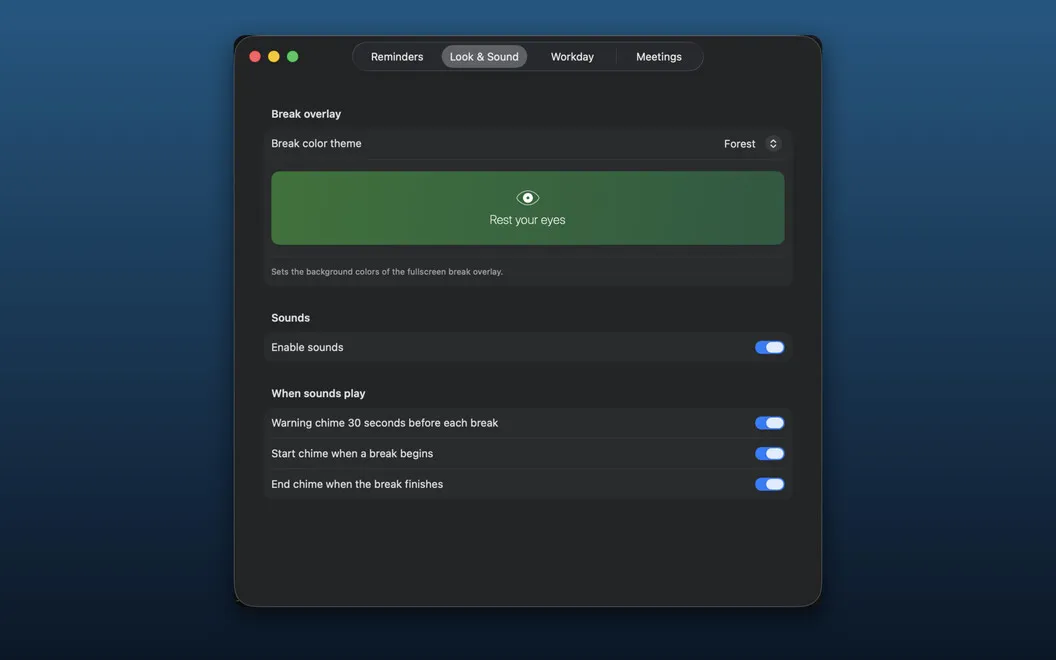Select the Look & Sound tab
This screenshot has width=1056, height=660.
pyautogui.click(x=484, y=57)
